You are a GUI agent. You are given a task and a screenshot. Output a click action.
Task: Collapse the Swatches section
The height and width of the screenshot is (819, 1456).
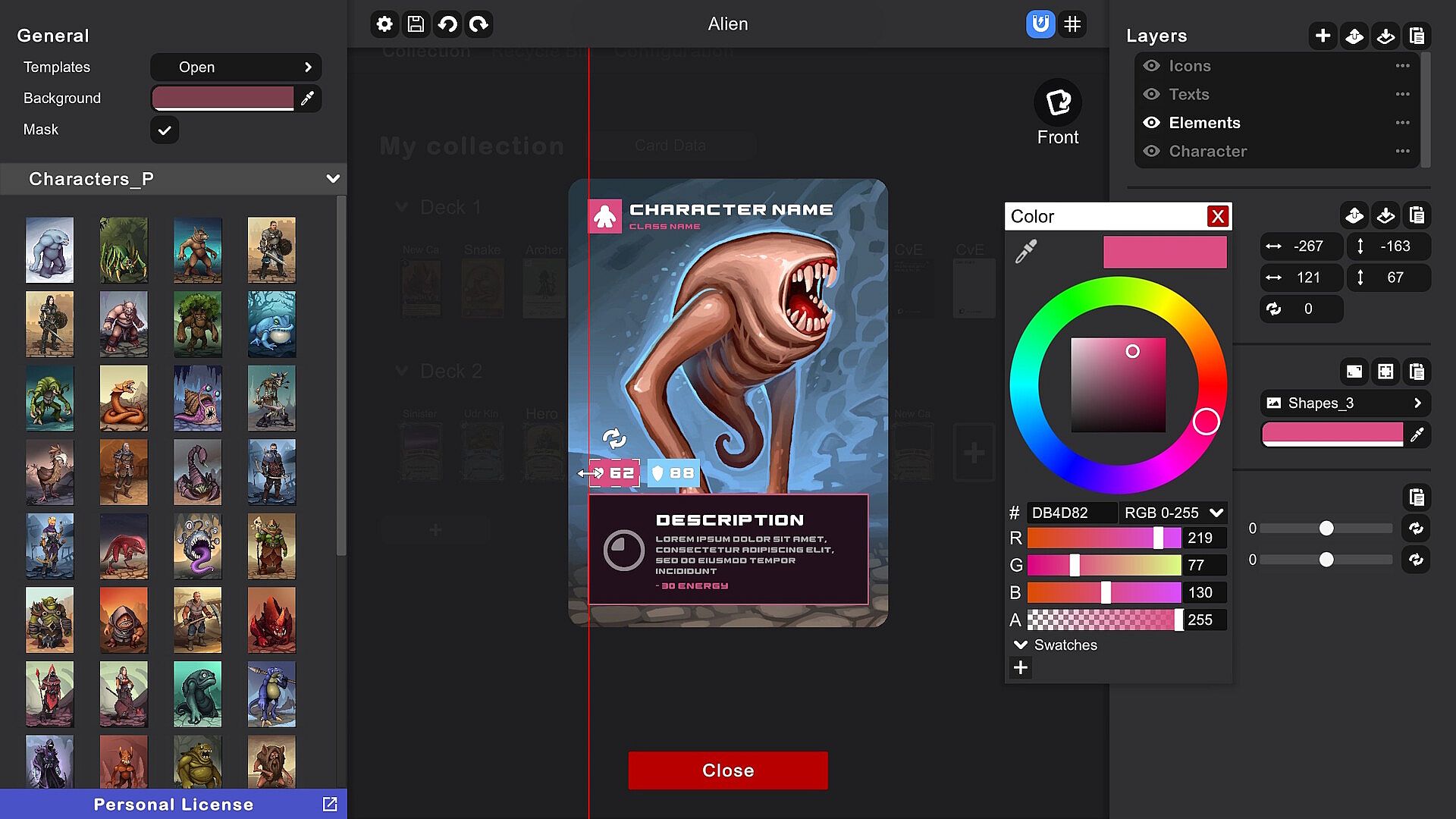point(1021,645)
